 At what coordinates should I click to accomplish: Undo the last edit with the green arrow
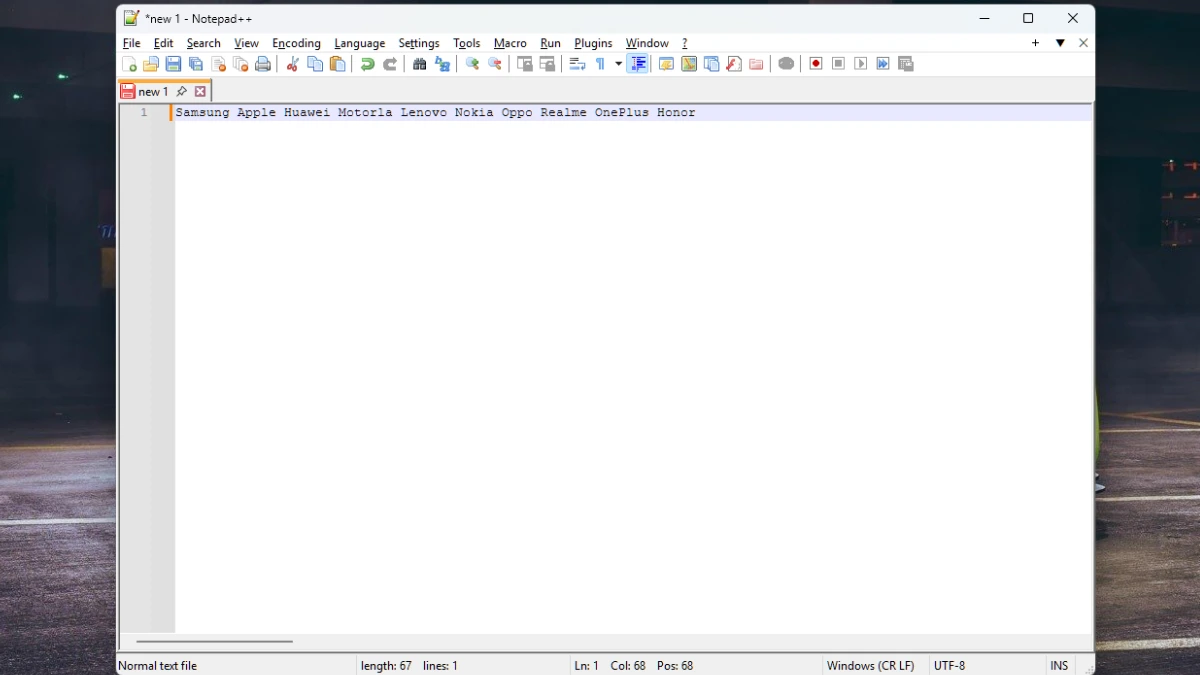367,64
